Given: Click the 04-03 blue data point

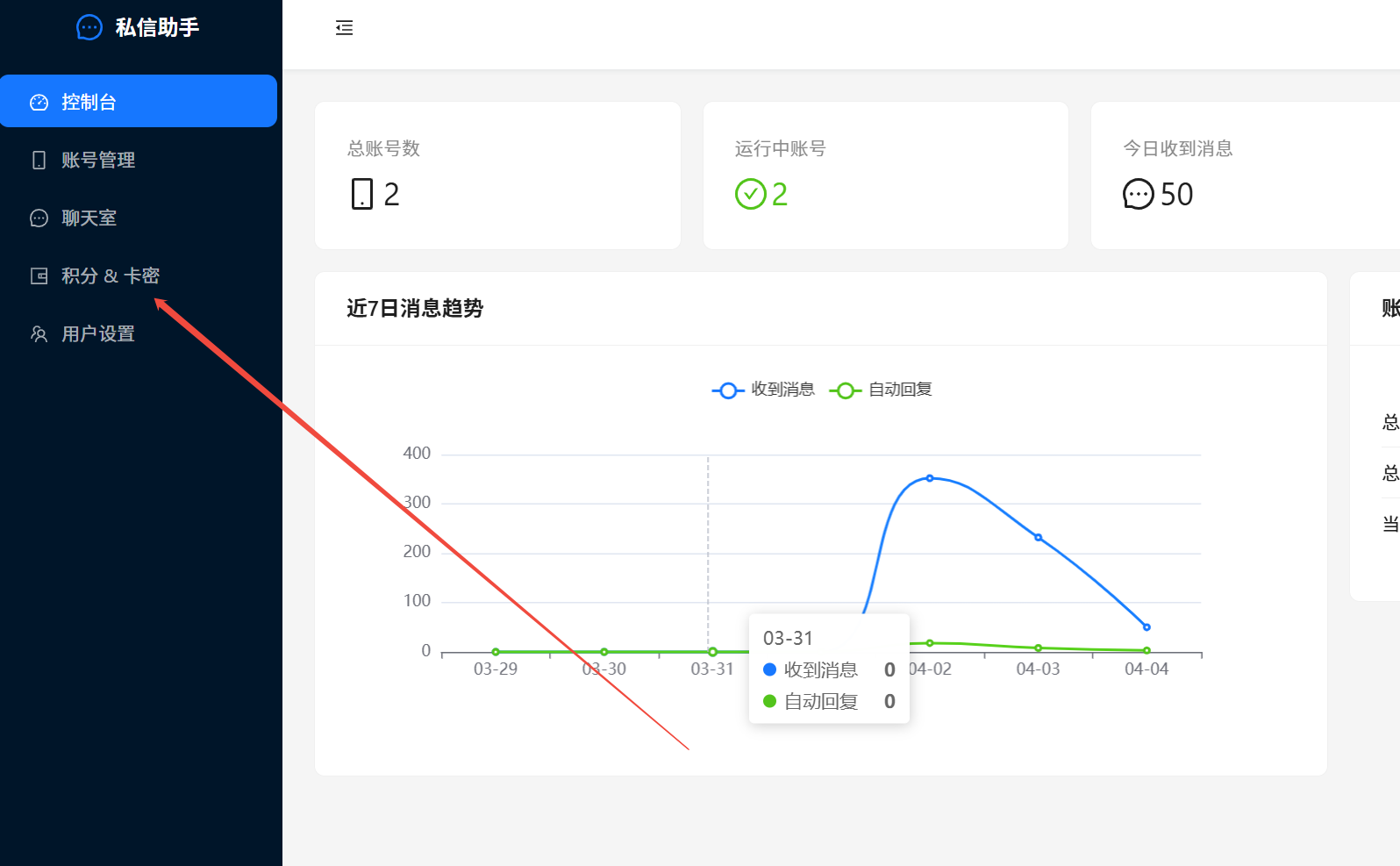Looking at the screenshot, I should coord(1038,537).
